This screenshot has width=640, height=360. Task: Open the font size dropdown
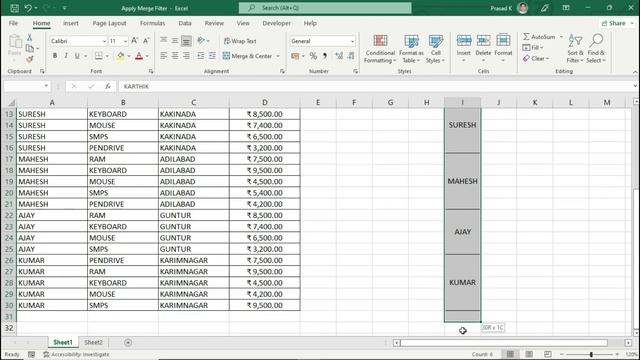coord(125,41)
